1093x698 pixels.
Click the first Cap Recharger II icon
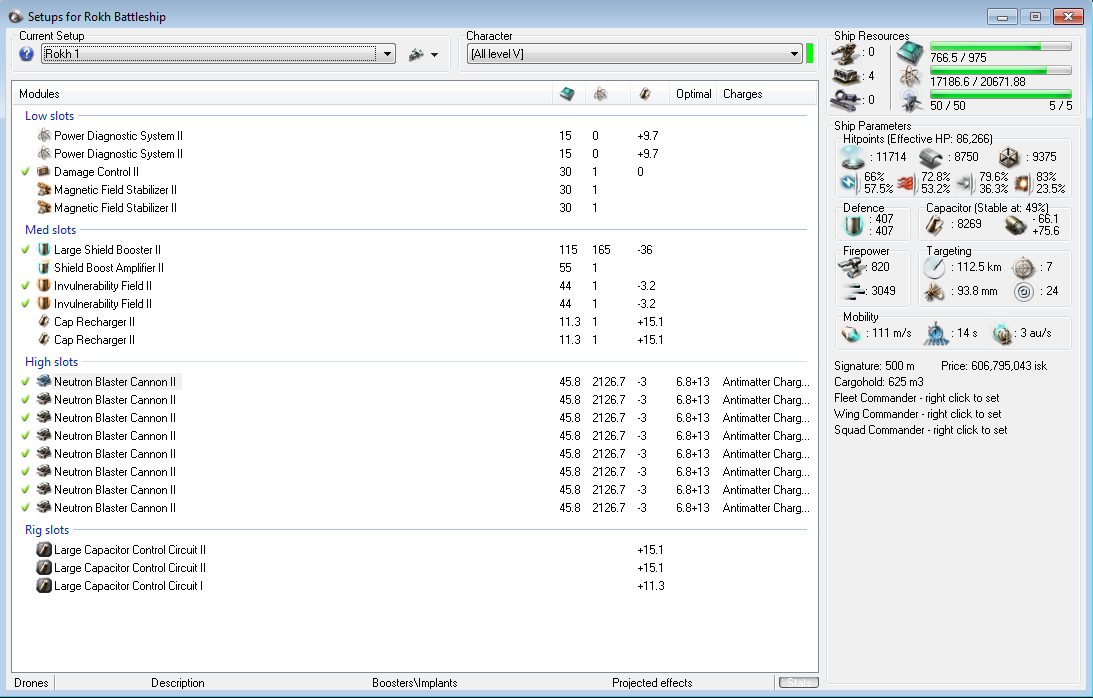[44, 321]
